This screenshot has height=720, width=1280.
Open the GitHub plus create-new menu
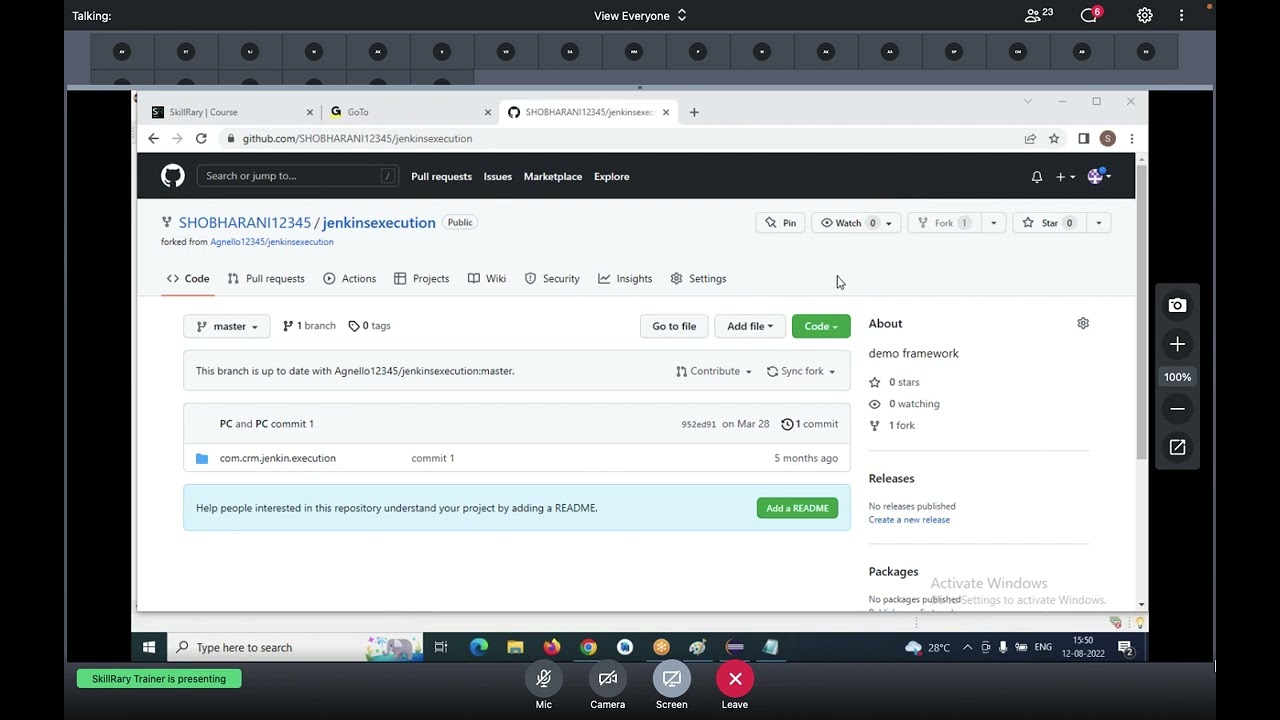click(x=1065, y=177)
